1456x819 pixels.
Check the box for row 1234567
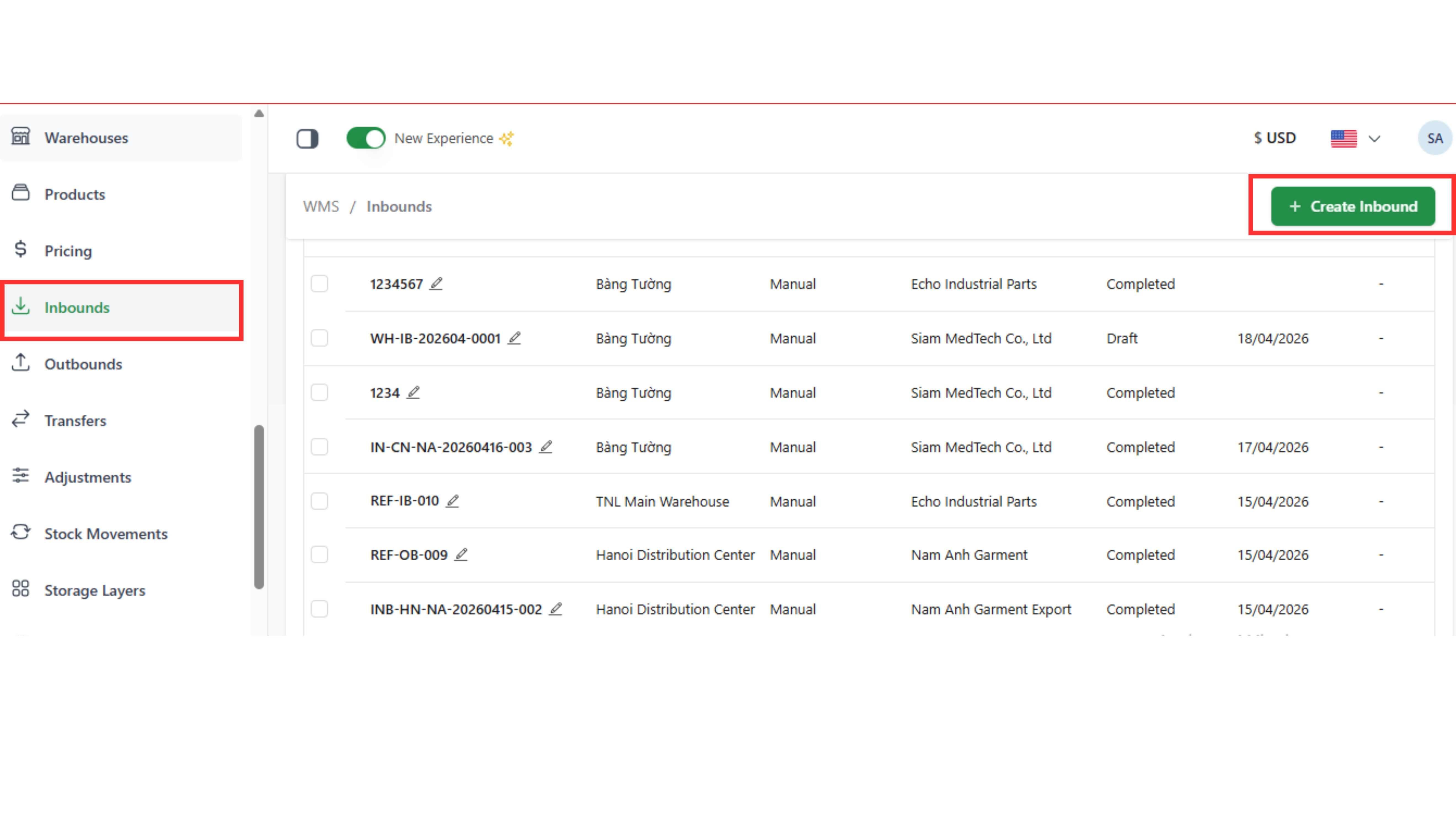(x=319, y=284)
